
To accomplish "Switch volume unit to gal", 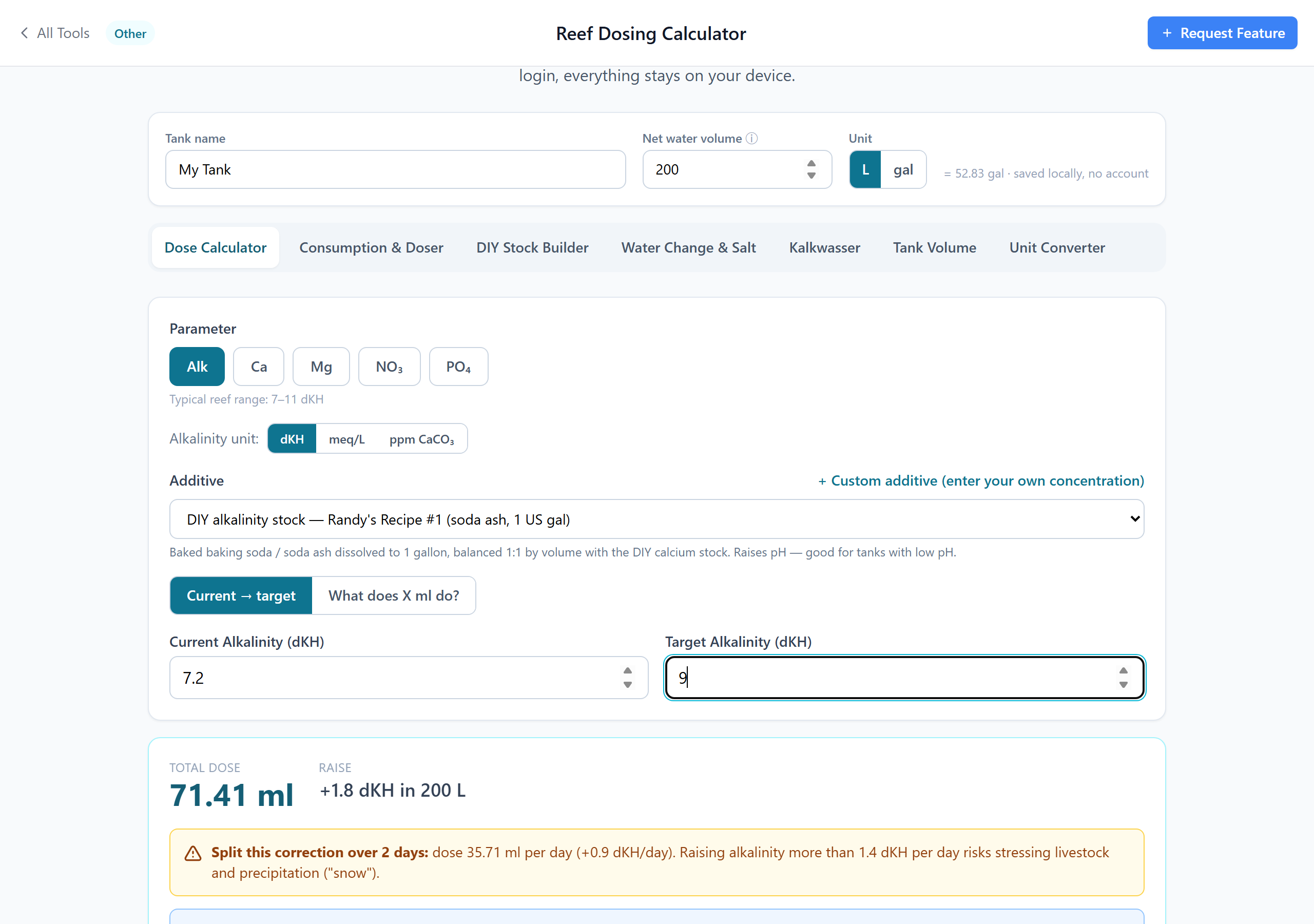I will point(903,170).
